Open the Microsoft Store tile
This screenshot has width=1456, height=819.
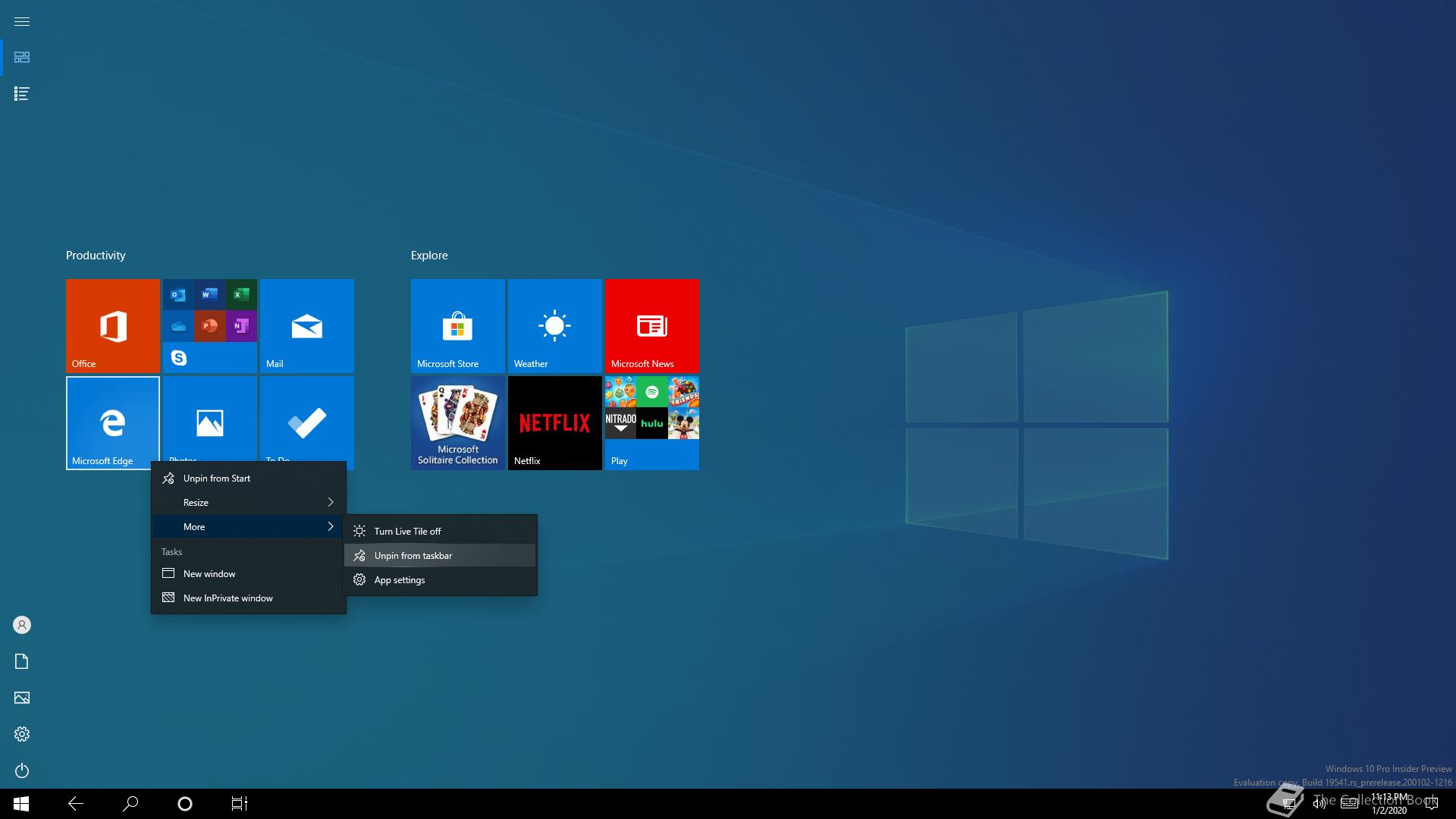click(x=458, y=326)
